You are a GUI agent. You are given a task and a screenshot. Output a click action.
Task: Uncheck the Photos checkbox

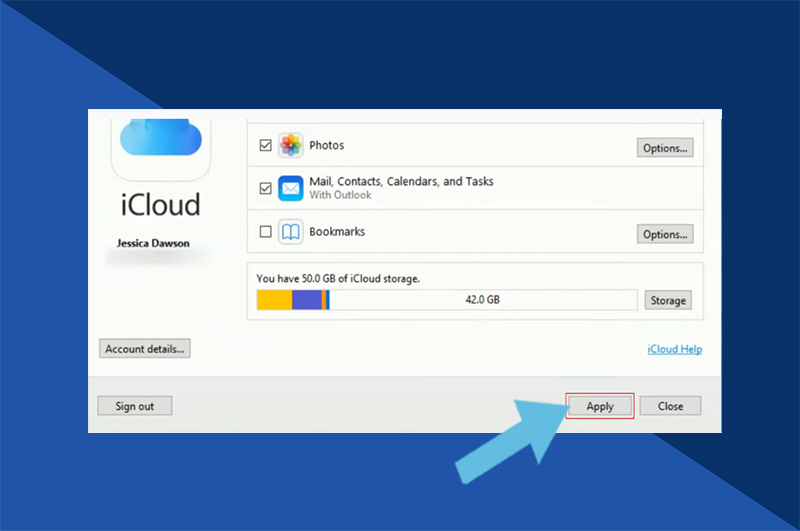coord(265,145)
